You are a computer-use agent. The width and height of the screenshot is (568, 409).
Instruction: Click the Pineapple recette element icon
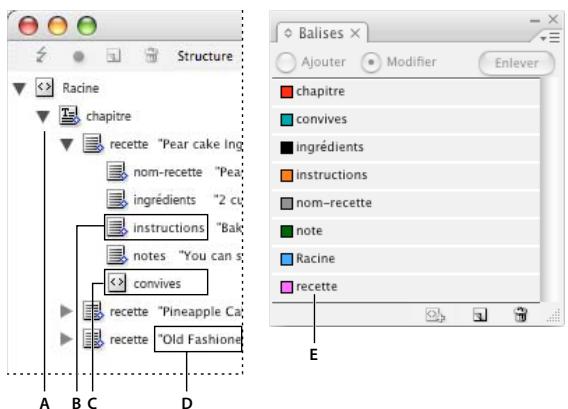tap(93, 311)
